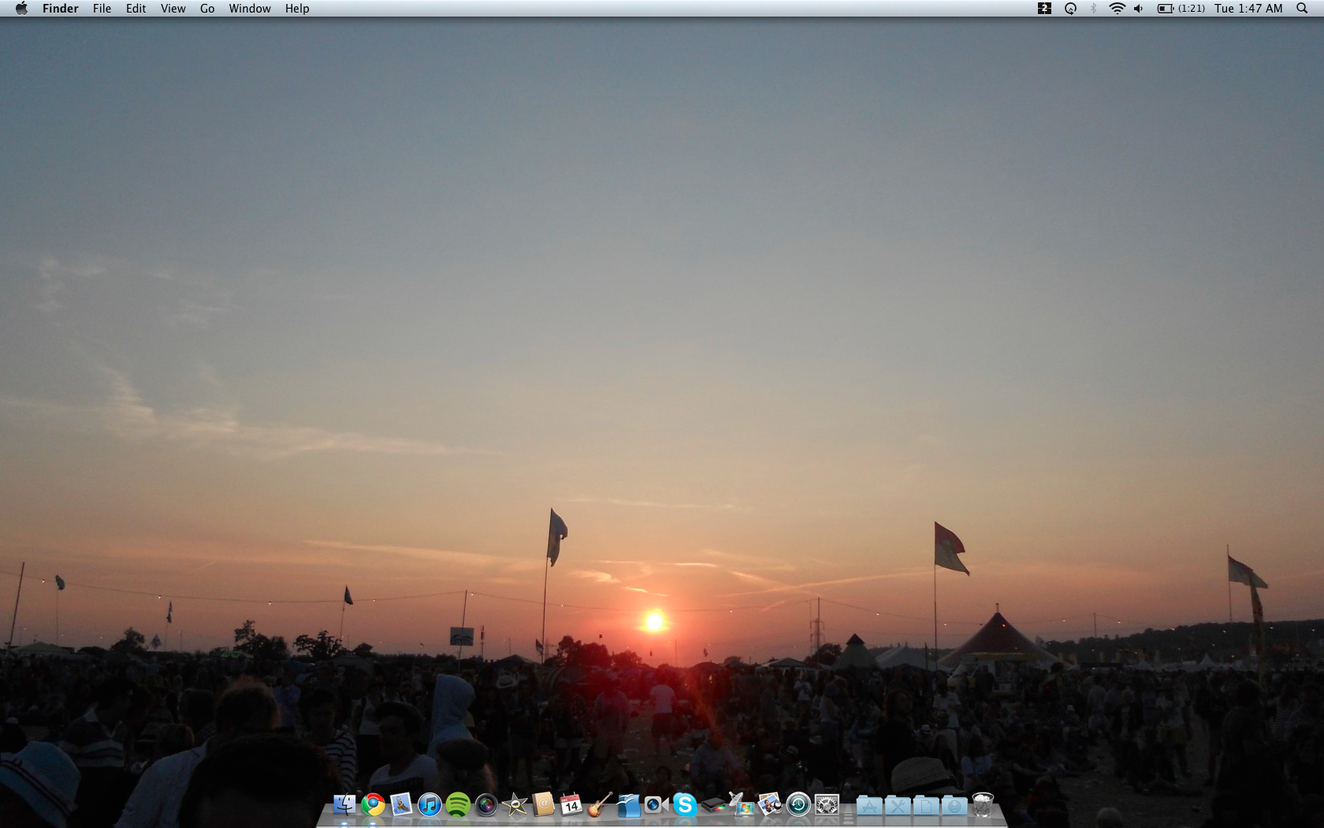Open the Utilities folder stack in Dock
Screen dimensions: 1324x828
(x=897, y=805)
